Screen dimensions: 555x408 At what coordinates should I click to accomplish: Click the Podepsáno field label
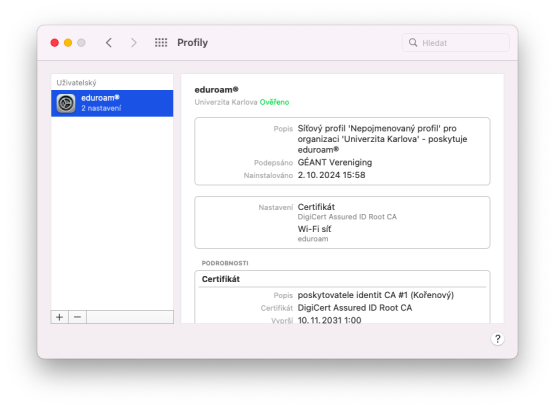coord(273,163)
